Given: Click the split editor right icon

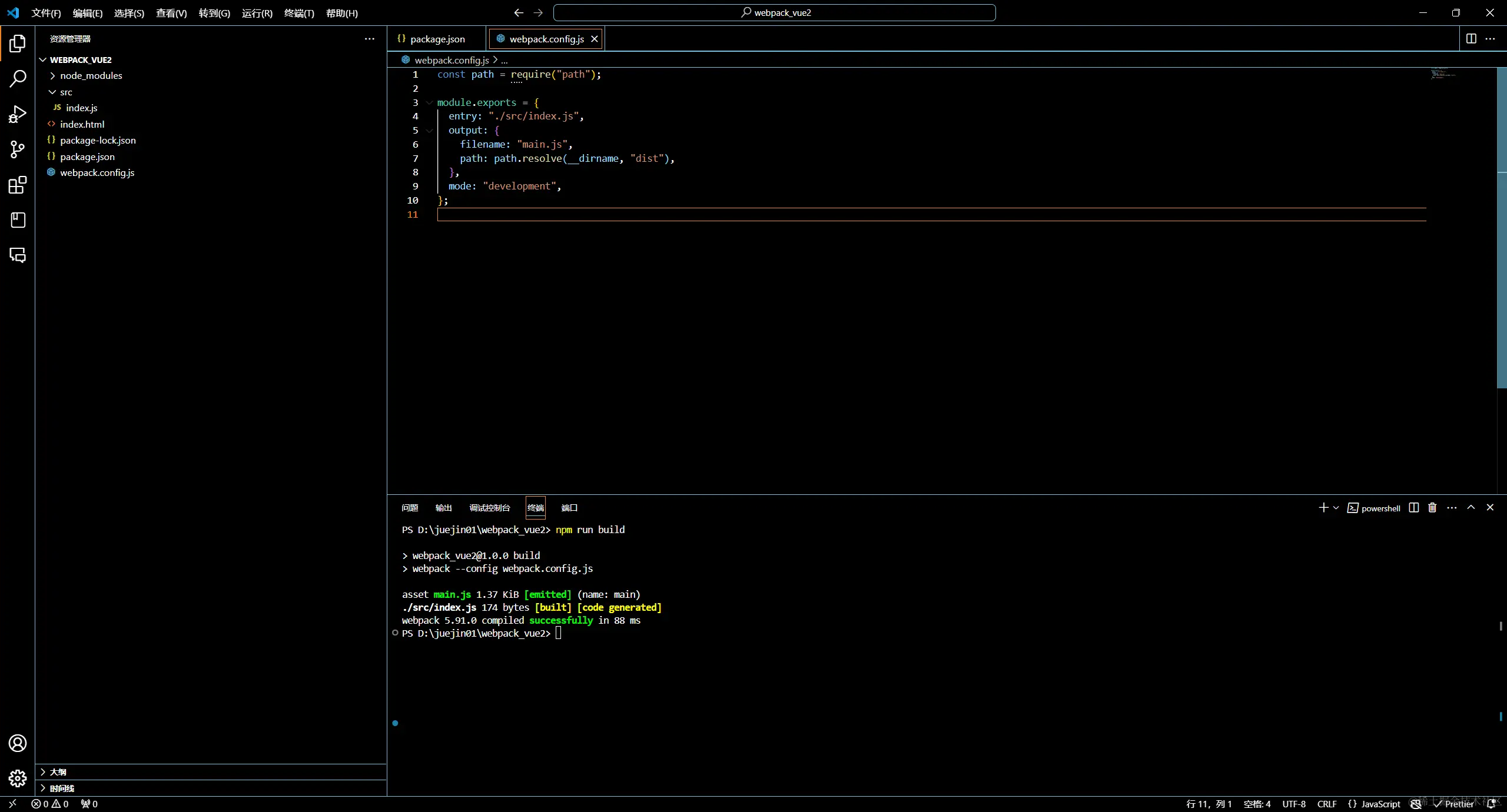Looking at the screenshot, I should pos(1471,39).
